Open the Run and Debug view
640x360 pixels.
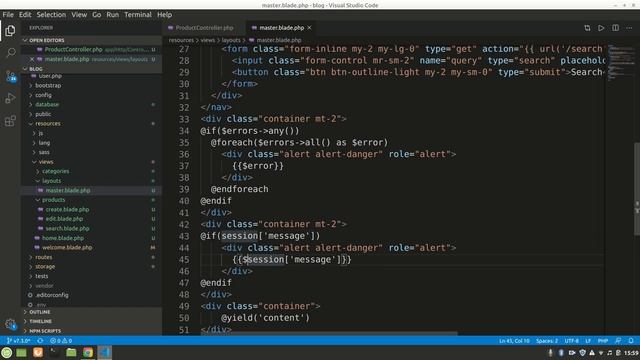[x=10, y=98]
